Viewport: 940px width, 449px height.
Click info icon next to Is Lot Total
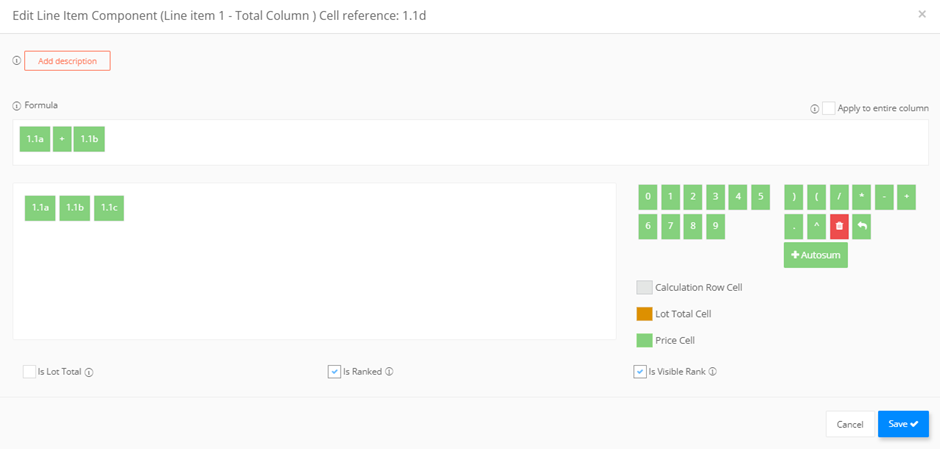pyautogui.click(x=89, y=372)
